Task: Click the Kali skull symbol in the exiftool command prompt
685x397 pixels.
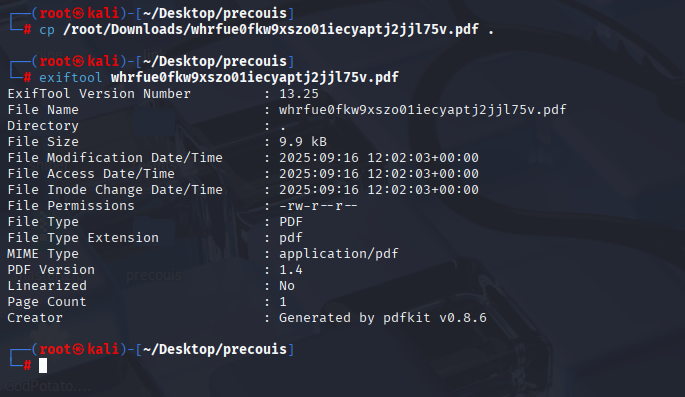Action: pyautogui.click(x=79, y=62)
